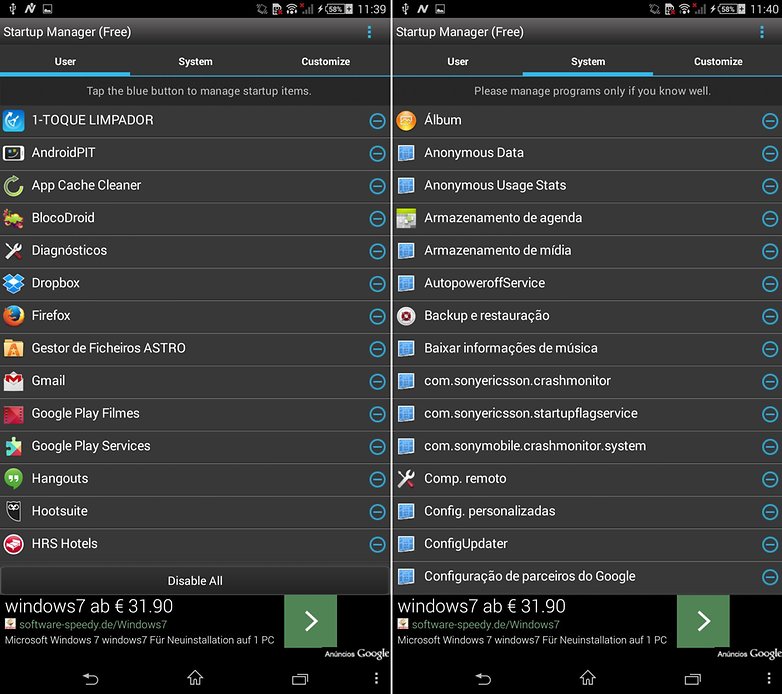Select the Config. personalizadas row
782x694 pixels.
587,512
